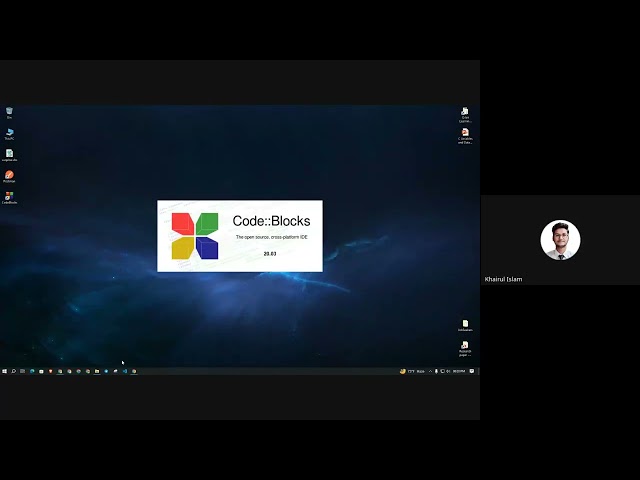Select the This PC desktop icon
640x480 pixels.
(x=9, y=134)
